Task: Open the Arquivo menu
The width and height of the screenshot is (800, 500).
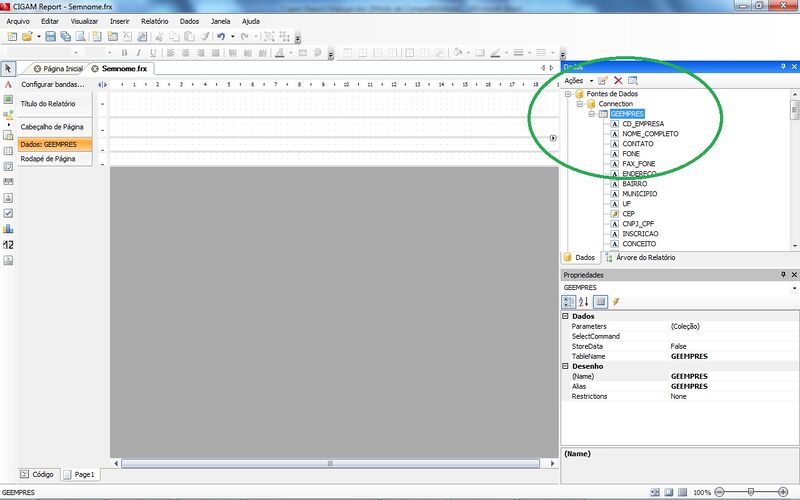Action: point(18,21)
